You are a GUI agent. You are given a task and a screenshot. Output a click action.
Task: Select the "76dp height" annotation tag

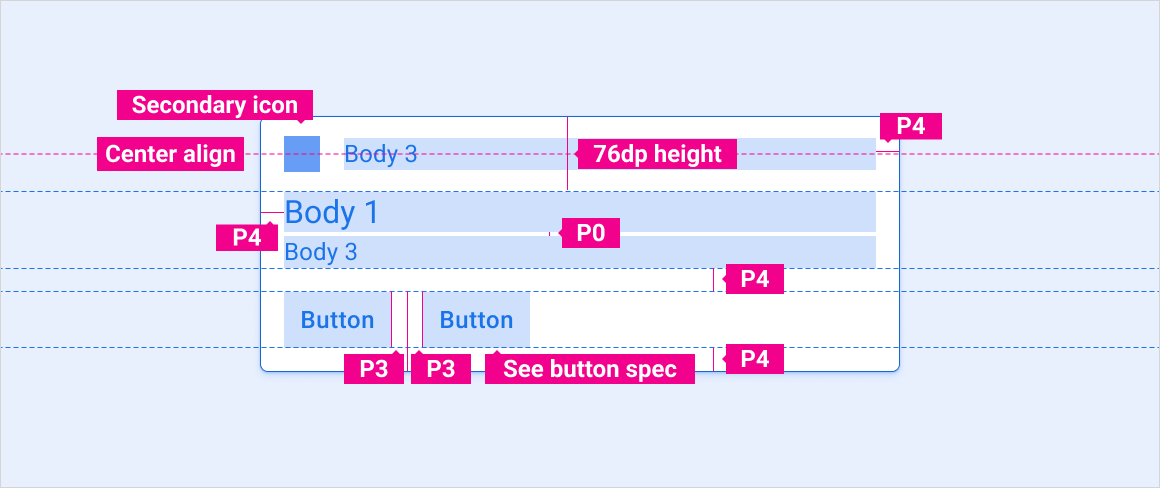[x=657, y=154]
